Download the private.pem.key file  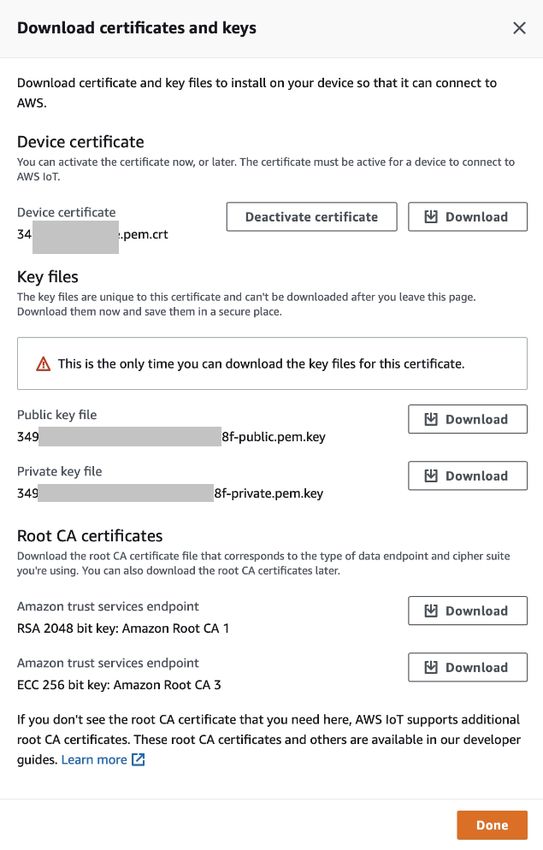pyautogui.click(x=468, y=476)
